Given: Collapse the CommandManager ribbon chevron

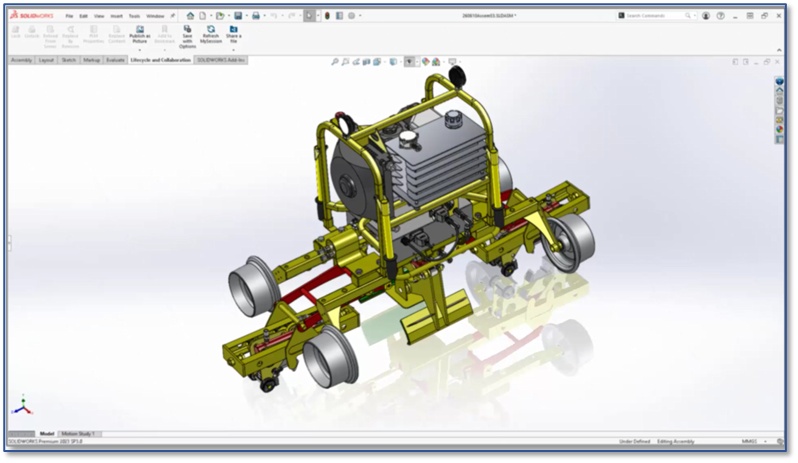Looking at the screenshot, I should (x=779, y=50).
